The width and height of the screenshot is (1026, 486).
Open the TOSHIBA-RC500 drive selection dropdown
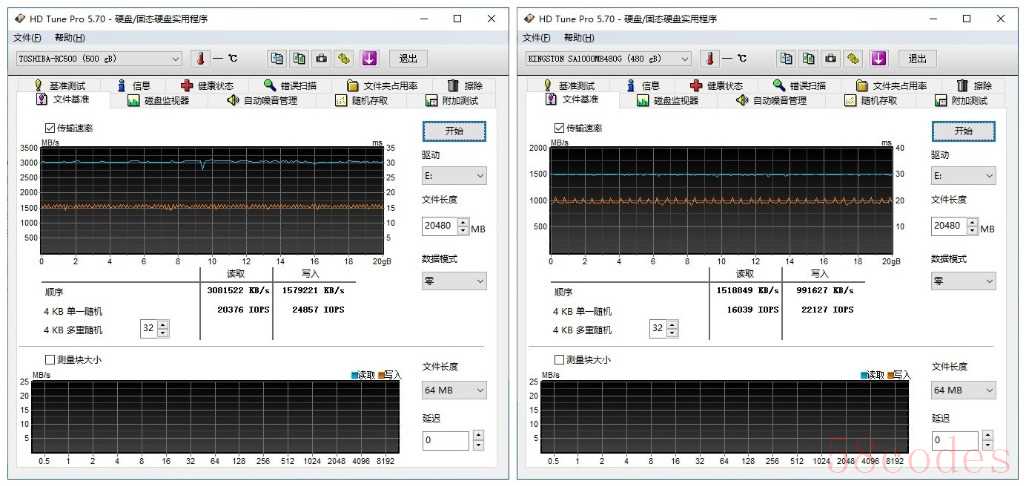98,59
